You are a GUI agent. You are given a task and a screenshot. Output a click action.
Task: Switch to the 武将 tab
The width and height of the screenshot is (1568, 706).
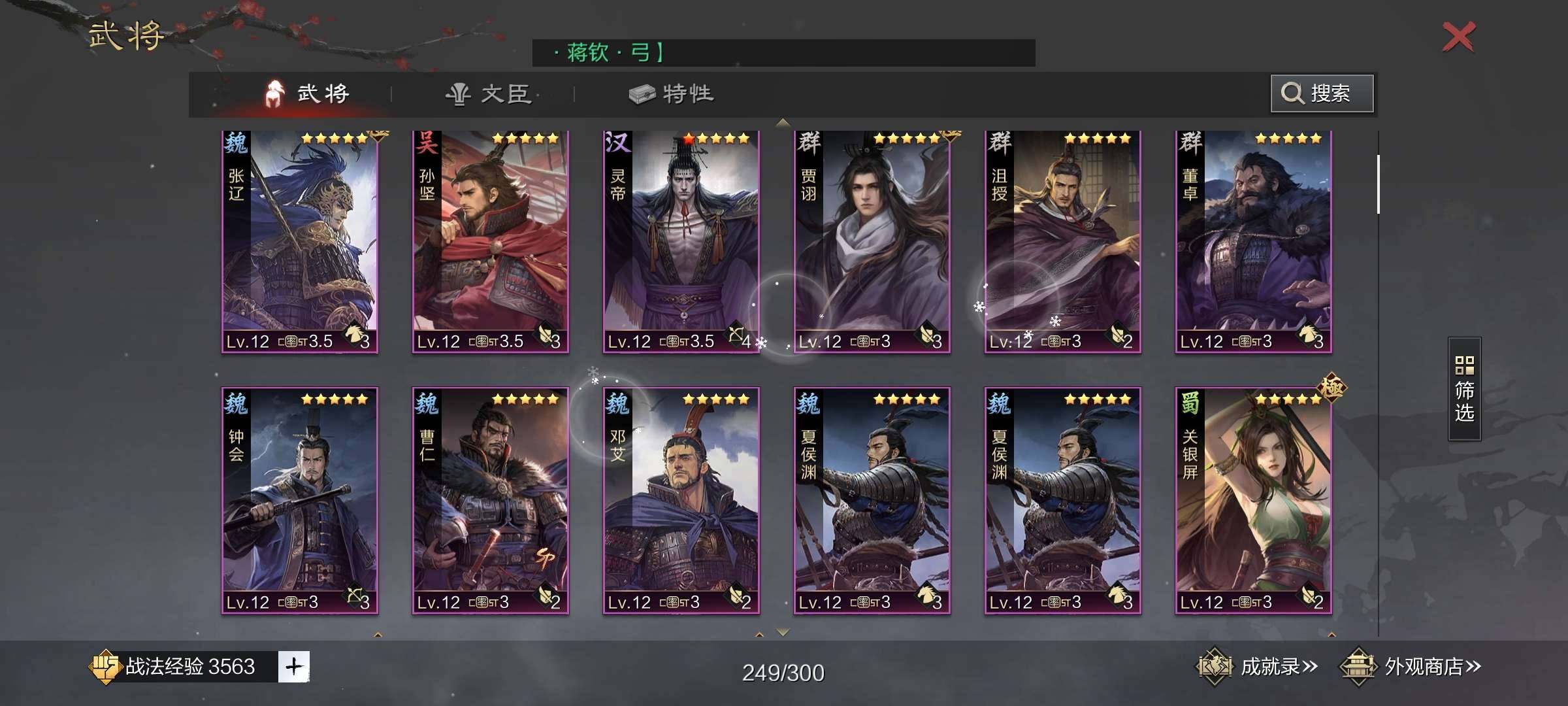[307, 94]
